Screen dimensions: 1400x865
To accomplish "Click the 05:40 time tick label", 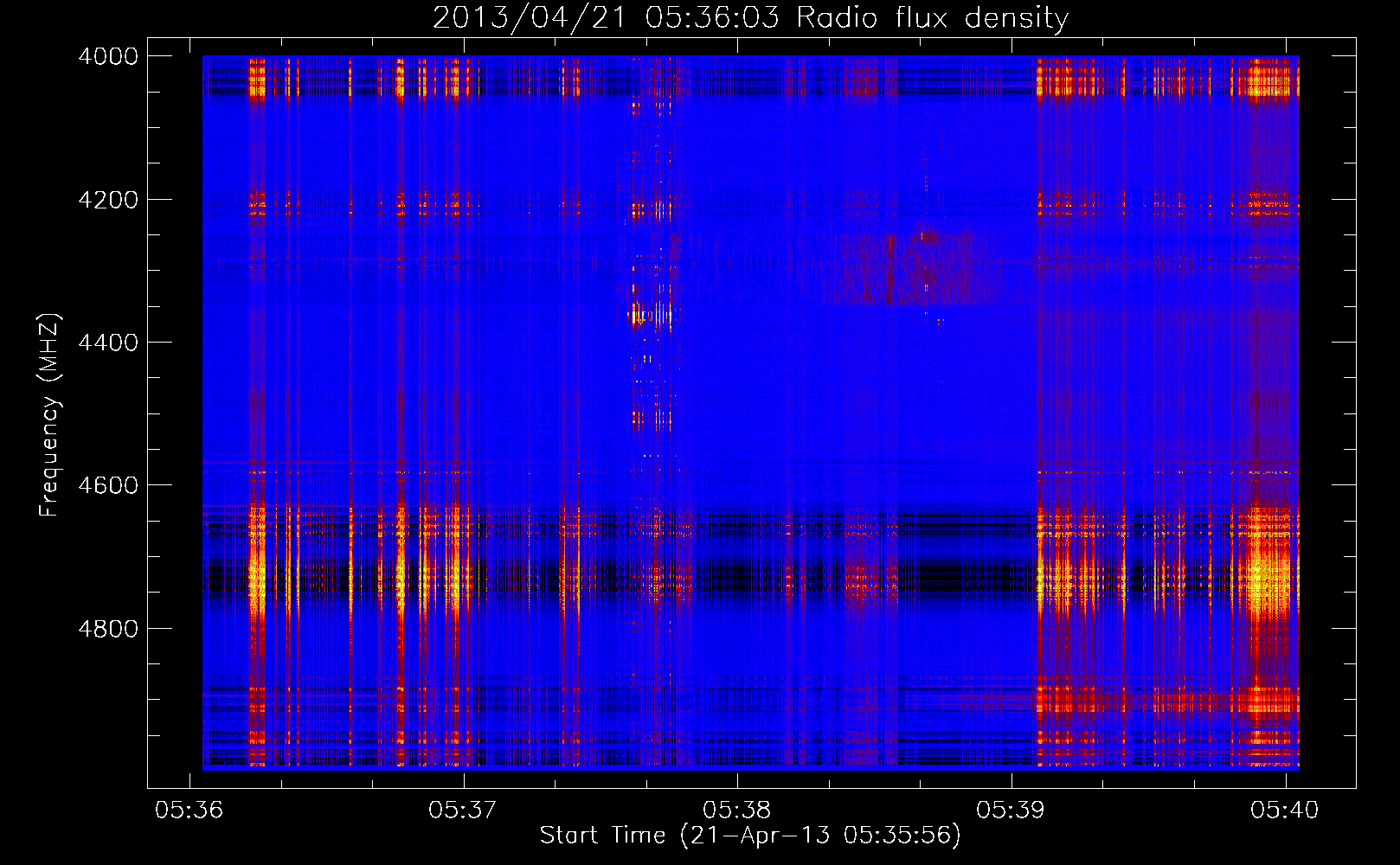I will tap(1285, 810).
